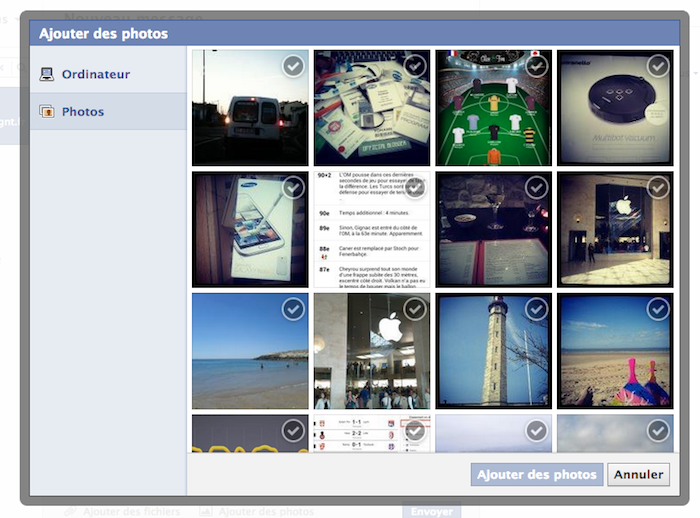Choose the Apple Store facade photo
The height and width of the screenshot is (518, 700).
614,230
